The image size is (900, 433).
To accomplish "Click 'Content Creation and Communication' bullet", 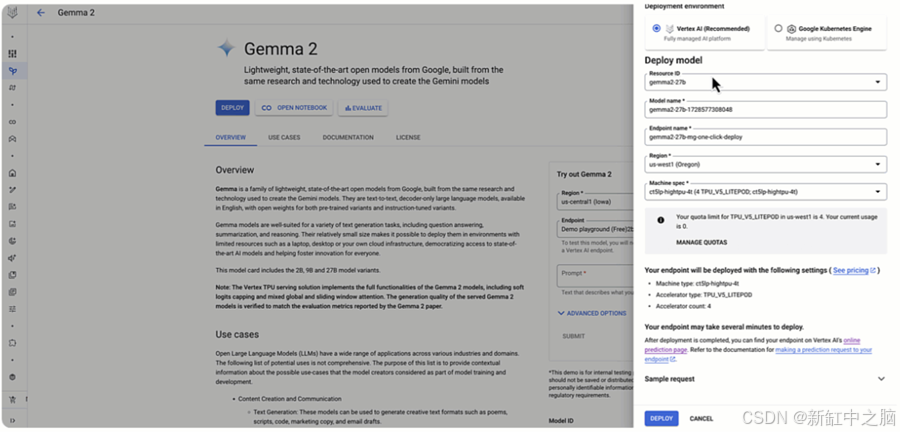I will tap(290, 399).
